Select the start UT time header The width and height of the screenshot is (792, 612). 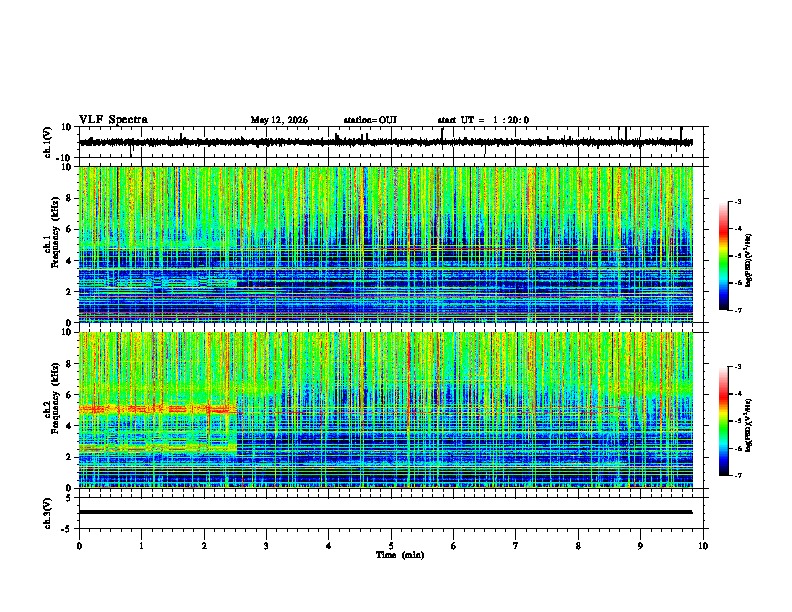[x=483, y=120]
